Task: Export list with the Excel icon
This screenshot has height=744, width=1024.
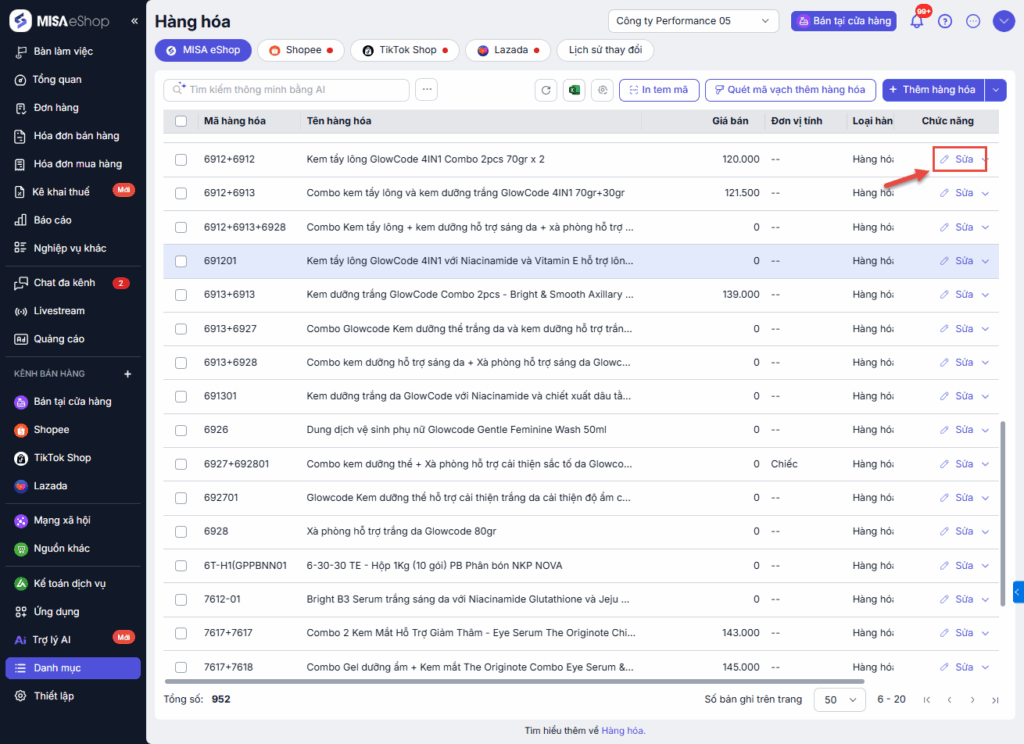Action: pyautogui.click(x=574, y=90)
